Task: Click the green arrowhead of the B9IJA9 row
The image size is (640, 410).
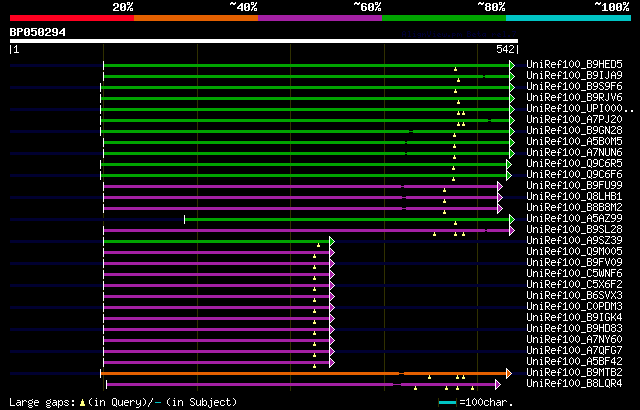Action: pos(512,76)
